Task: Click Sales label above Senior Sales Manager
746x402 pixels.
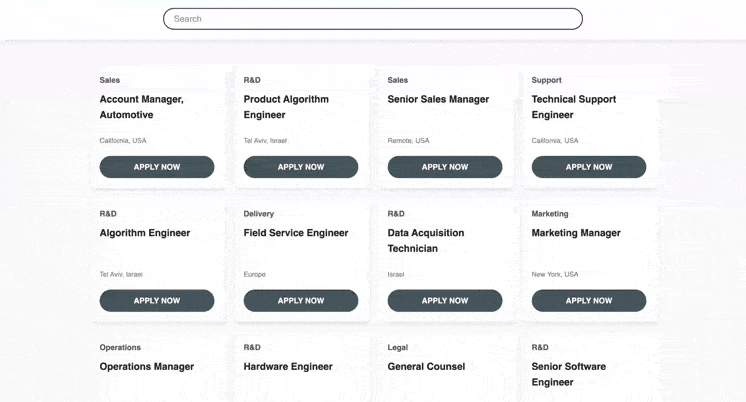Action: click(x=398, y=80)
